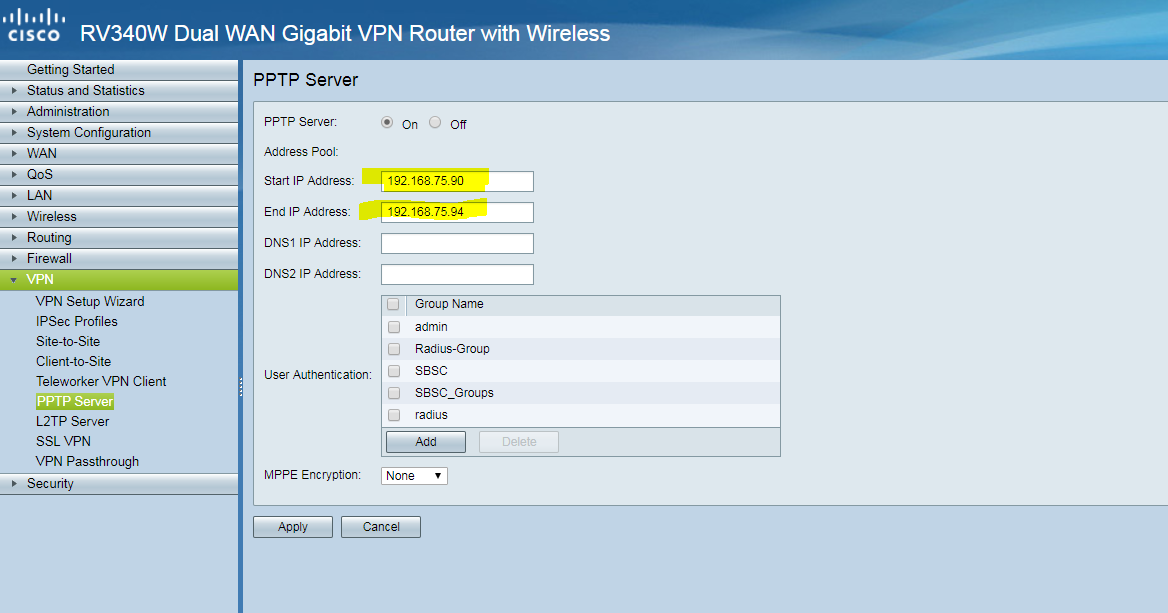Open the System Configuration menu
This screenshot has height=613, width=1168.
click(x=119, y=133)
